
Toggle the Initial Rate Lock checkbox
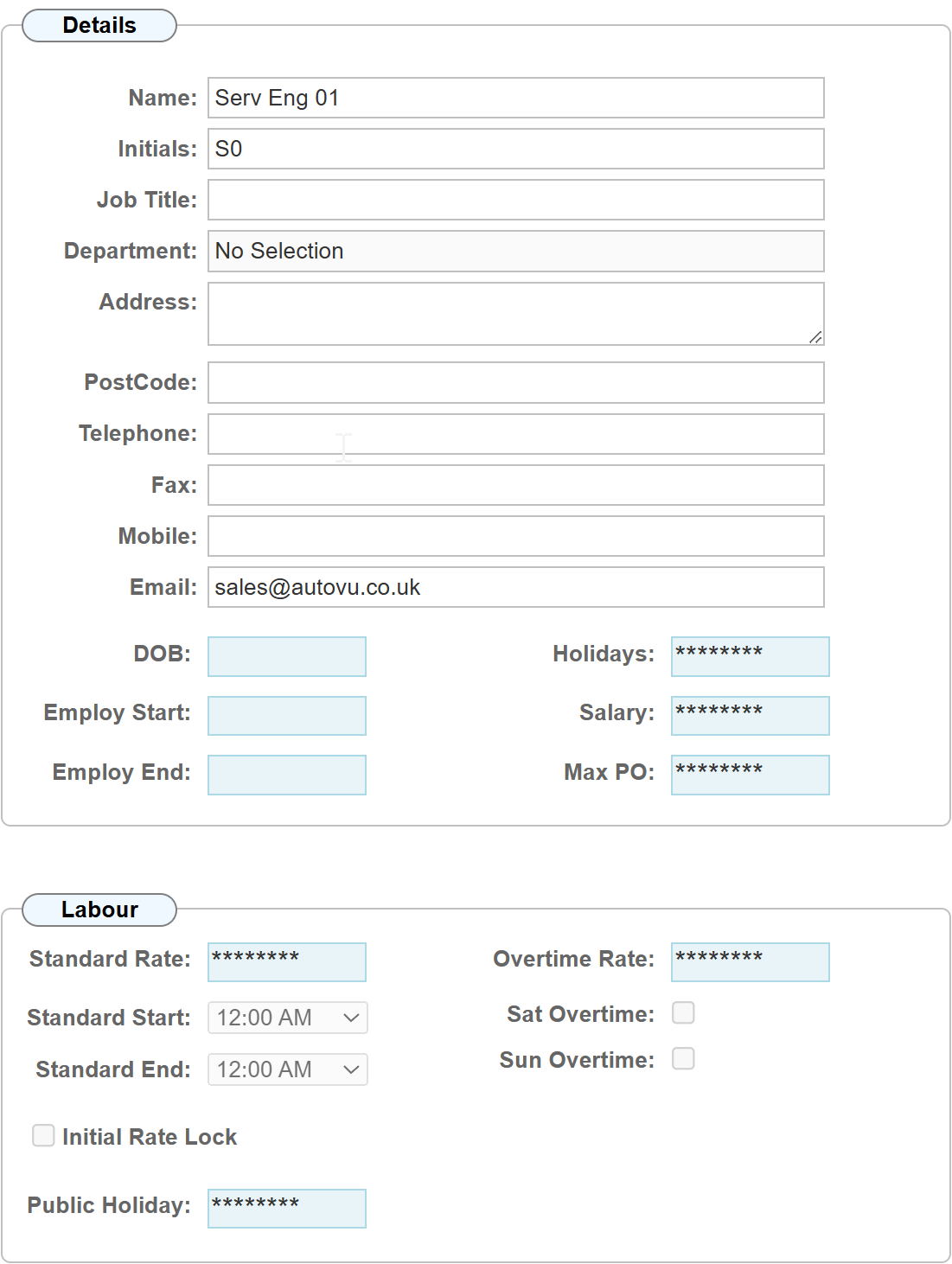pyautogui.click(x=43, y=1135)
